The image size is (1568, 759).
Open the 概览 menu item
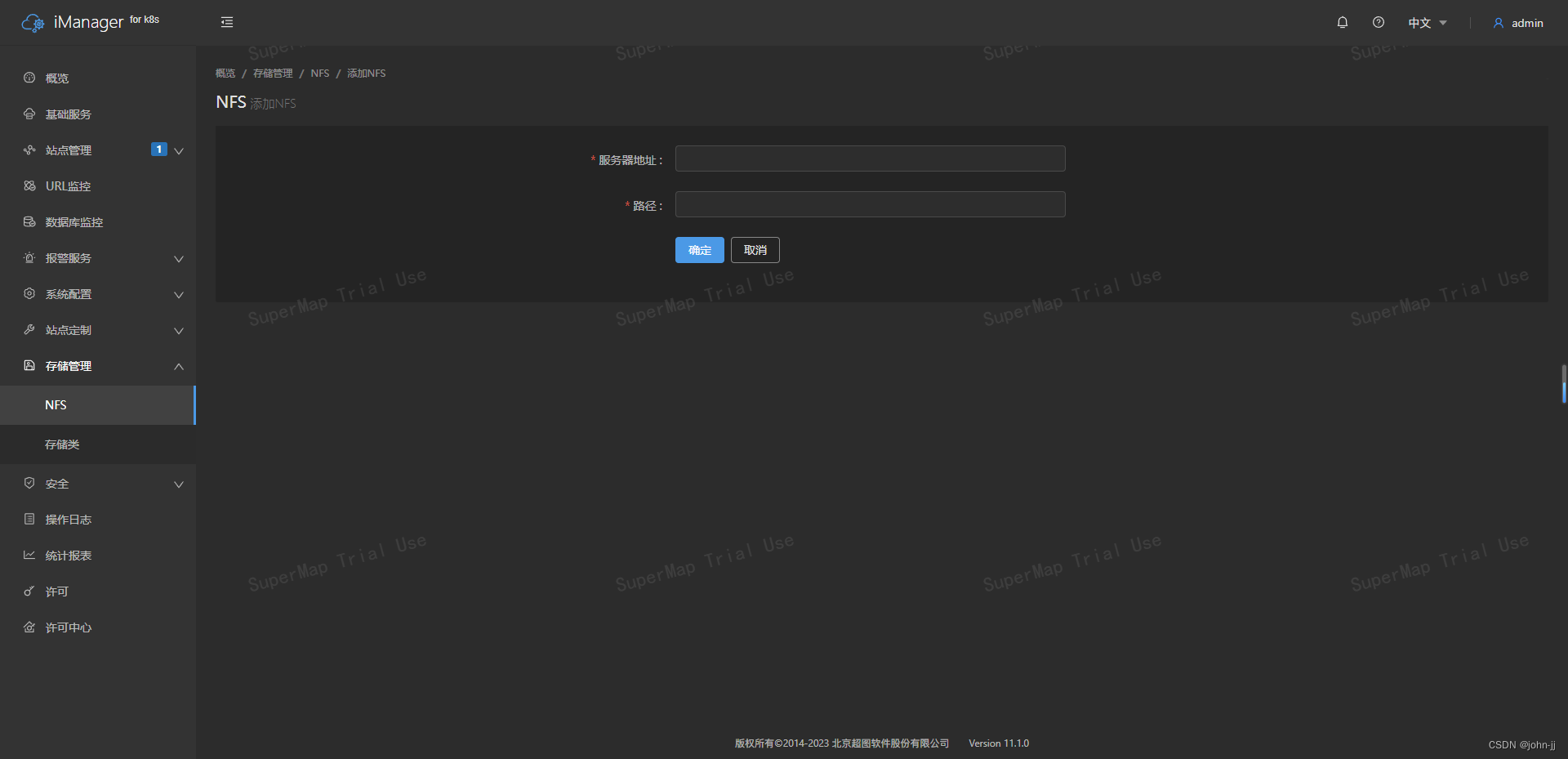[x=98, y=78]
